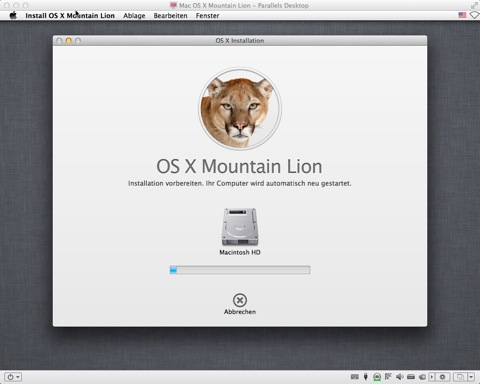Click the sound speaker status icon
Screen dimensions: 480x384
[399, 377]
